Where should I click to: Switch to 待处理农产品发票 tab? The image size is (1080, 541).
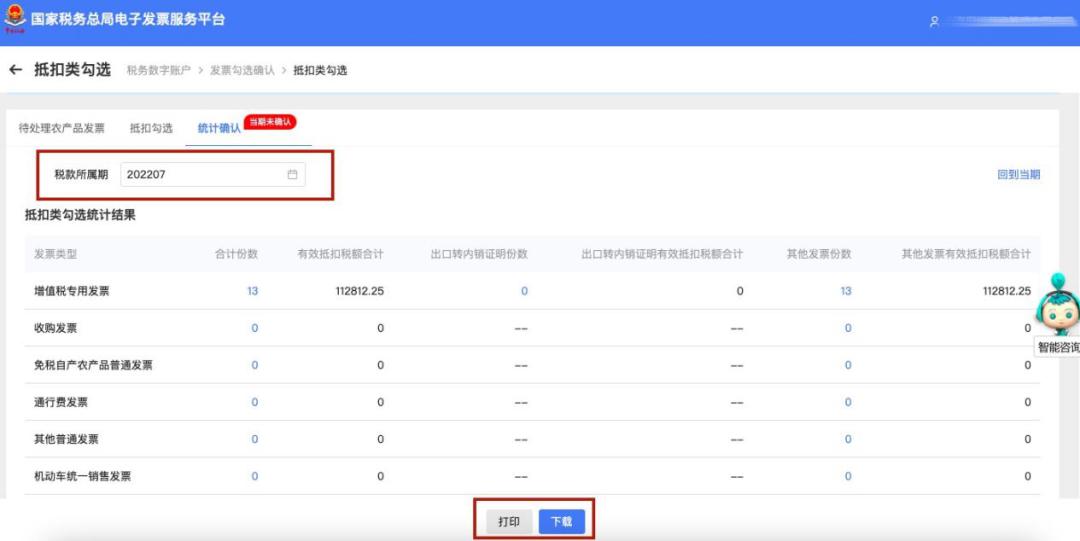[62, 128]
